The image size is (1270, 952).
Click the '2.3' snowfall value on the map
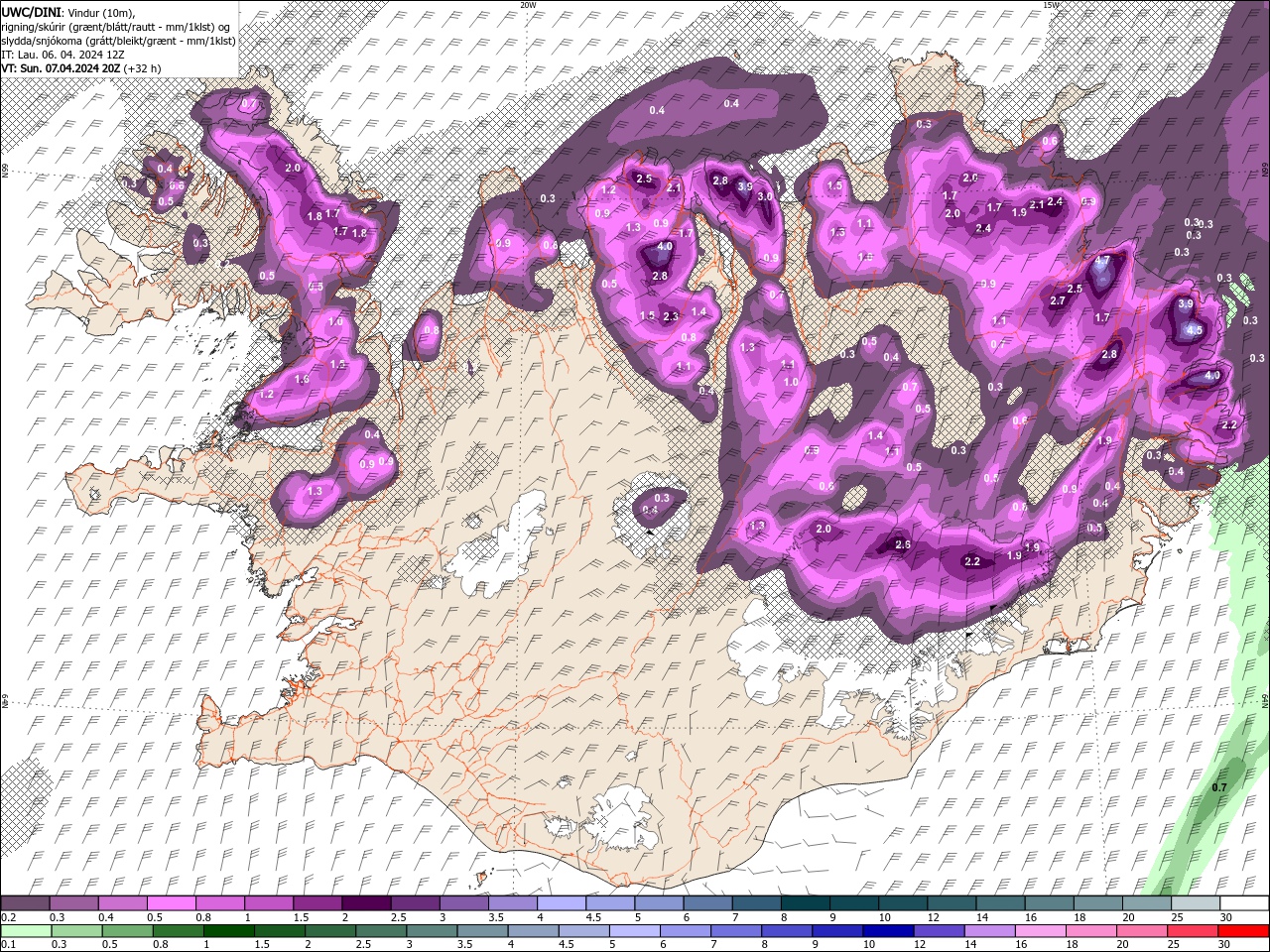670,316
